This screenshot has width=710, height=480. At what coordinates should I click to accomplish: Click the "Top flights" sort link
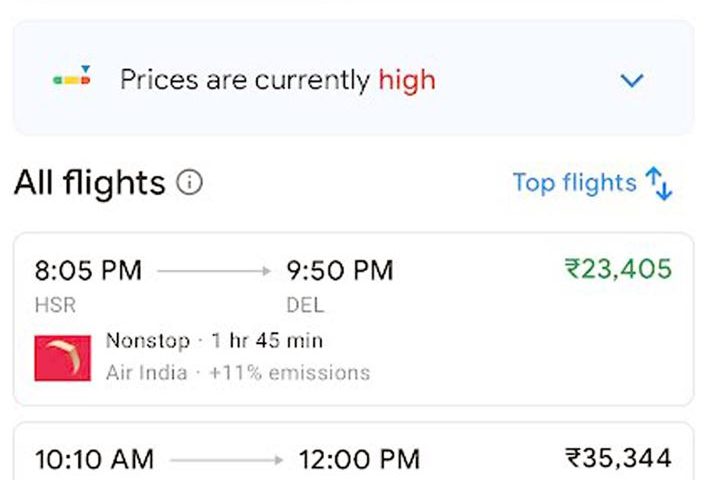click(574, 183)
